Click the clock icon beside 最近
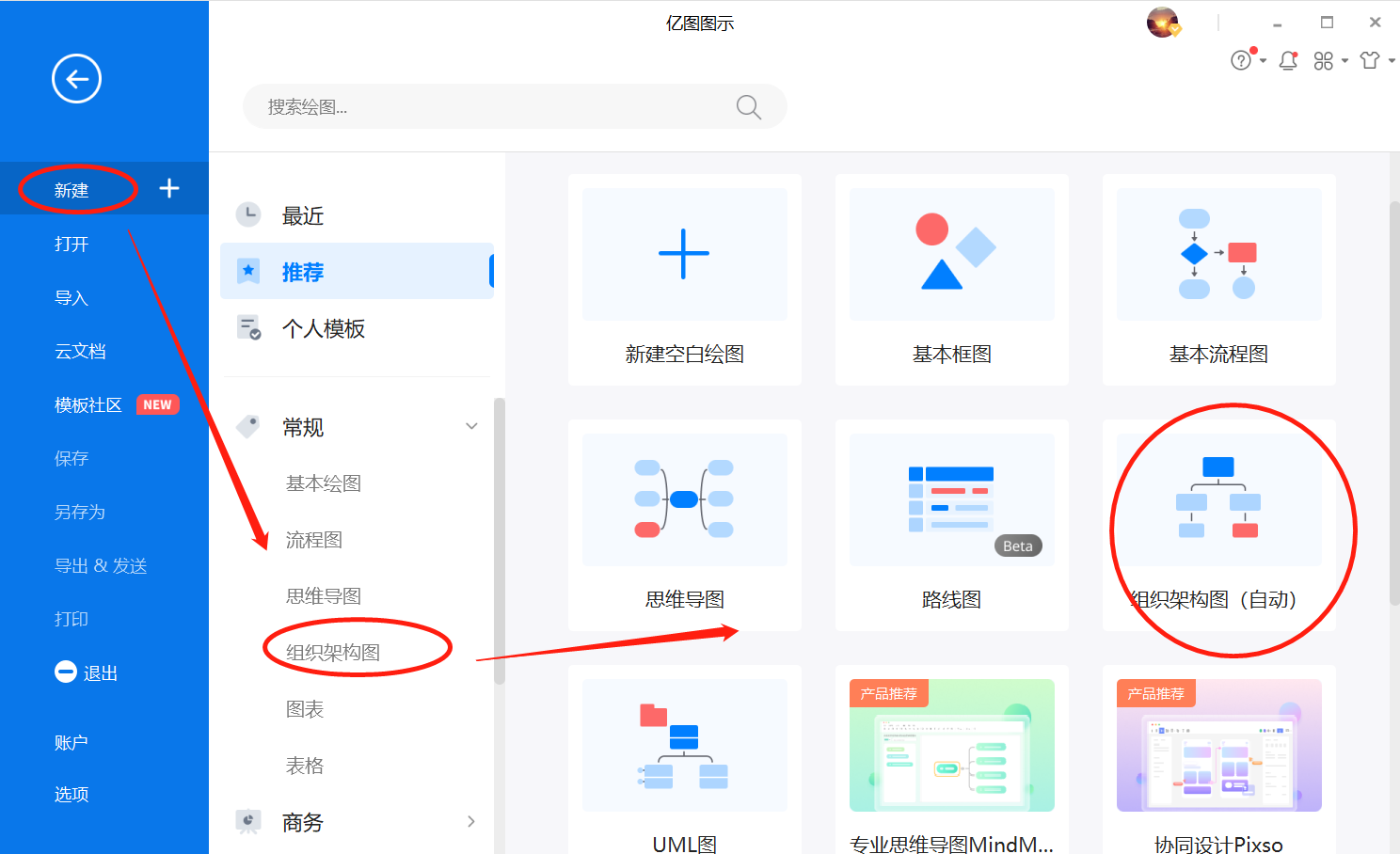1400x854 pixels. pos(247,214)
